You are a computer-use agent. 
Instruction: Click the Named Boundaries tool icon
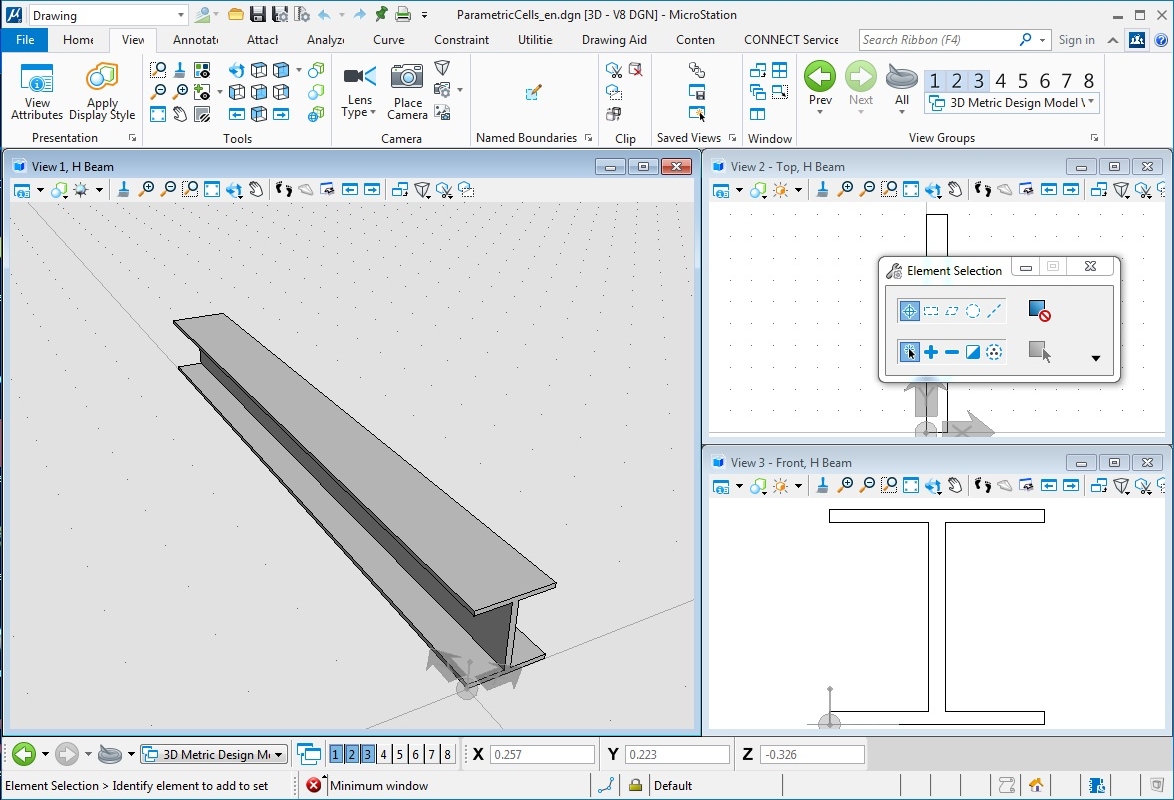(532, 93)
